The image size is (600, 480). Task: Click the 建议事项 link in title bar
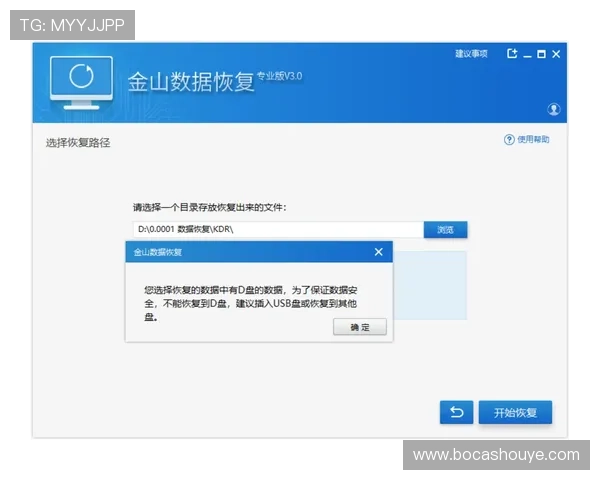click(471, 54)
